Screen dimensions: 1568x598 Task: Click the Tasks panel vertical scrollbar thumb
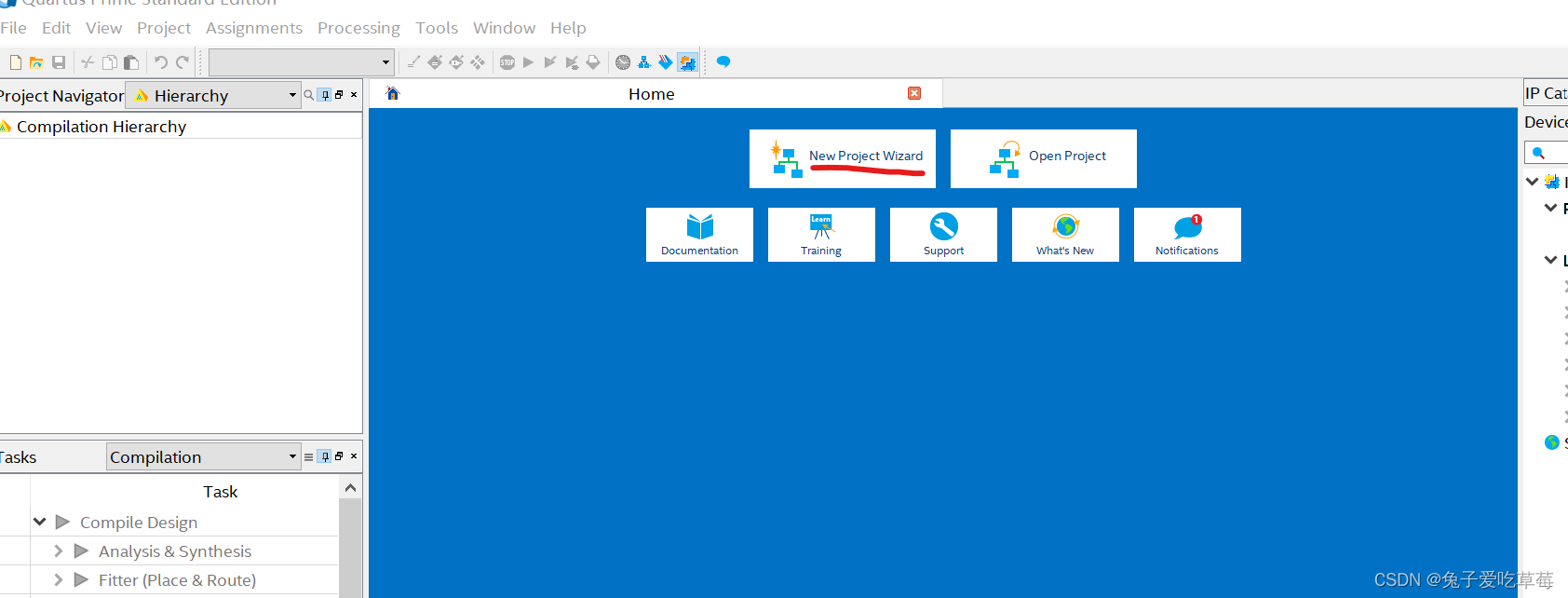coord(350,549)
